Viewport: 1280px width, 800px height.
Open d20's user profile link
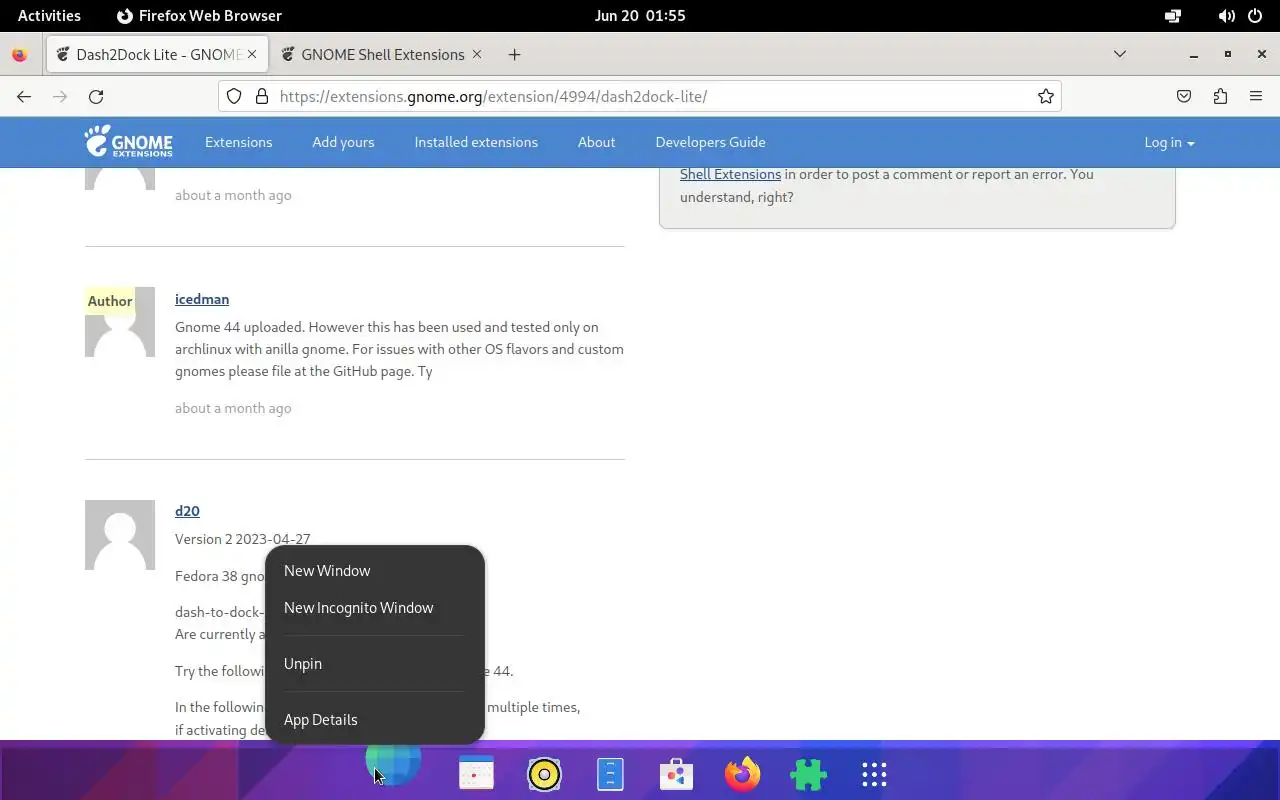coord(187,511)
